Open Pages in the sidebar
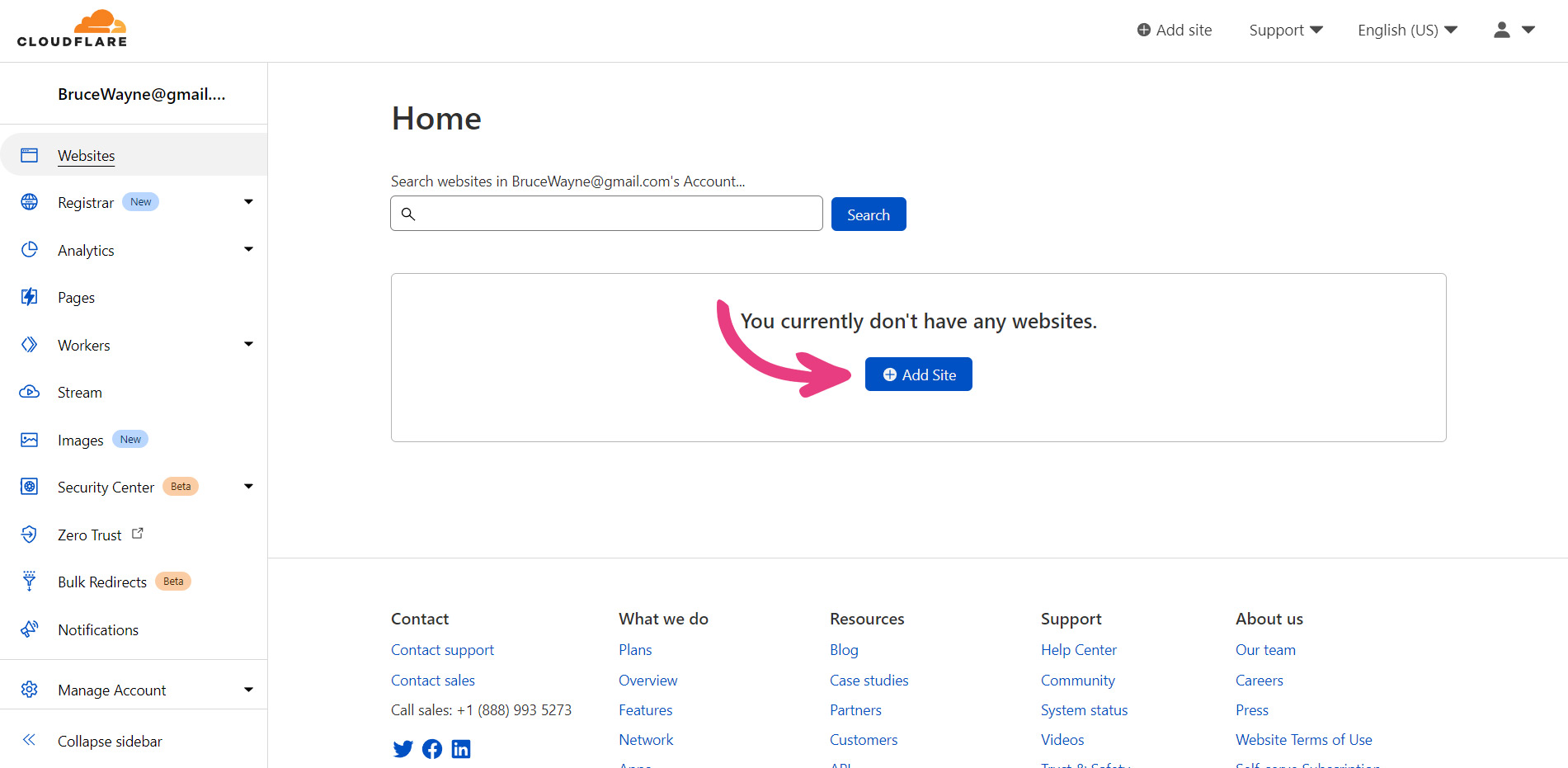 pos(76,298)
